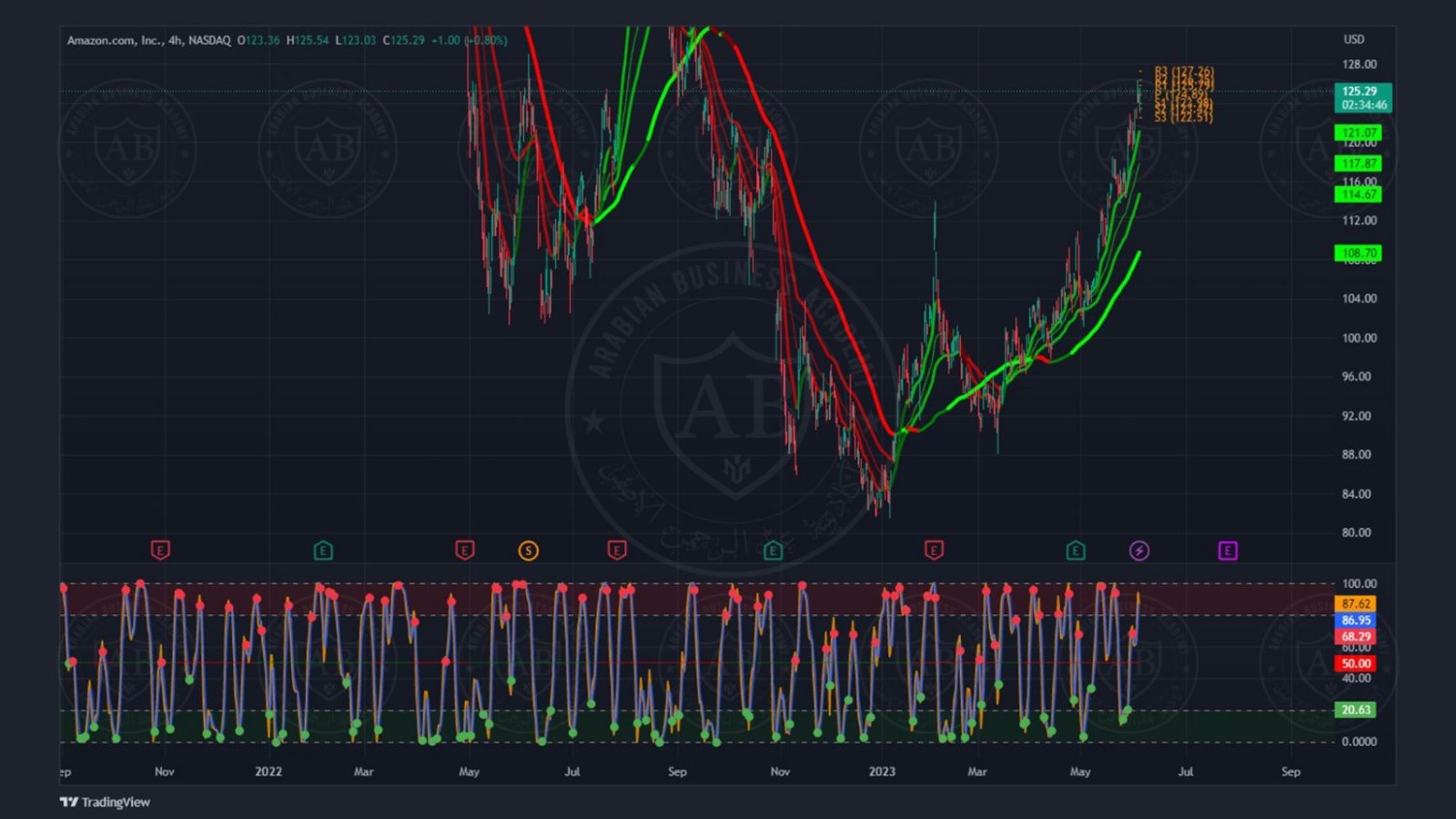Click the Amazon.com, Inc., 4h, NASDAQ title
This screenshot has height=819, width=1456.
[149, 40]
